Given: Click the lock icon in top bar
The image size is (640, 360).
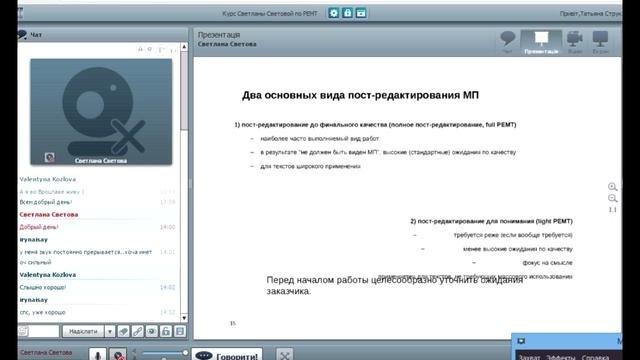Looking at the screenshot, I should [347, 13].
